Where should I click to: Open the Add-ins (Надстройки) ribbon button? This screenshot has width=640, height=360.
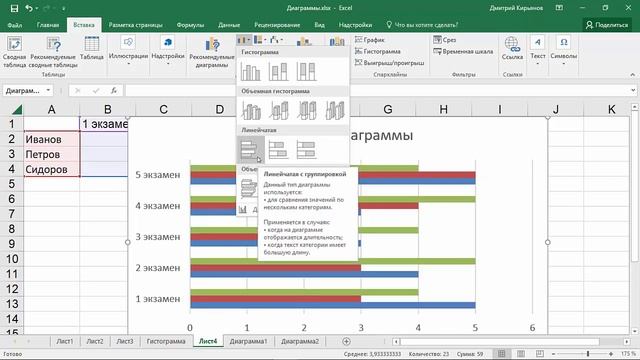tap(168, 51)
